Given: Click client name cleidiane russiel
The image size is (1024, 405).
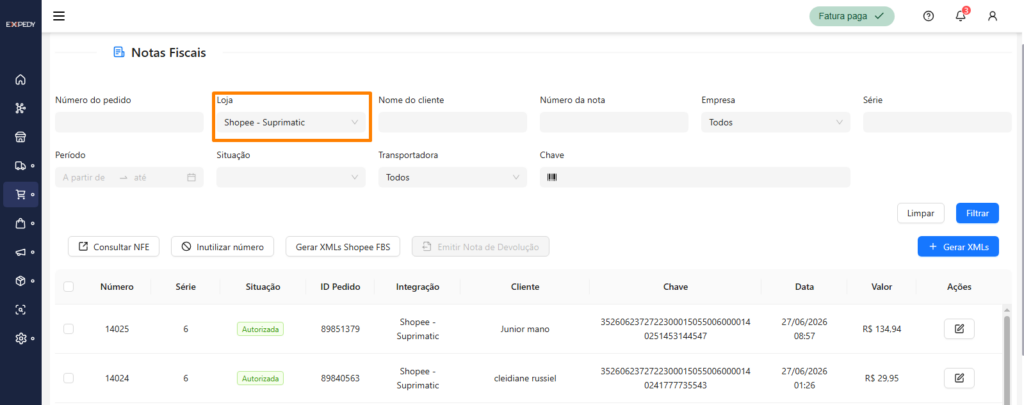Looking at the screenshot, I should pyautogui.click(x=525, y=378).
